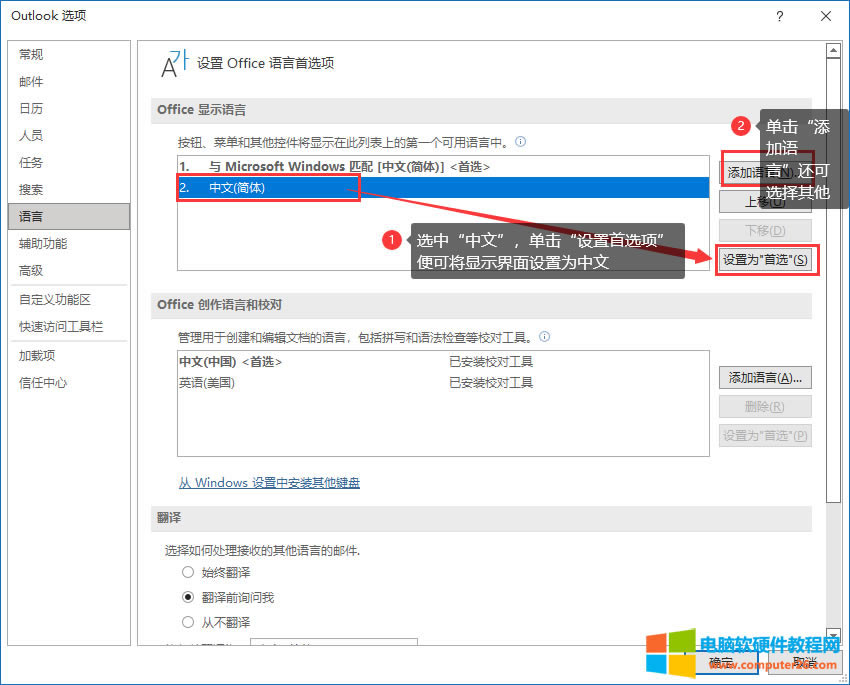Open the 加载项 options category

(69, 356)
